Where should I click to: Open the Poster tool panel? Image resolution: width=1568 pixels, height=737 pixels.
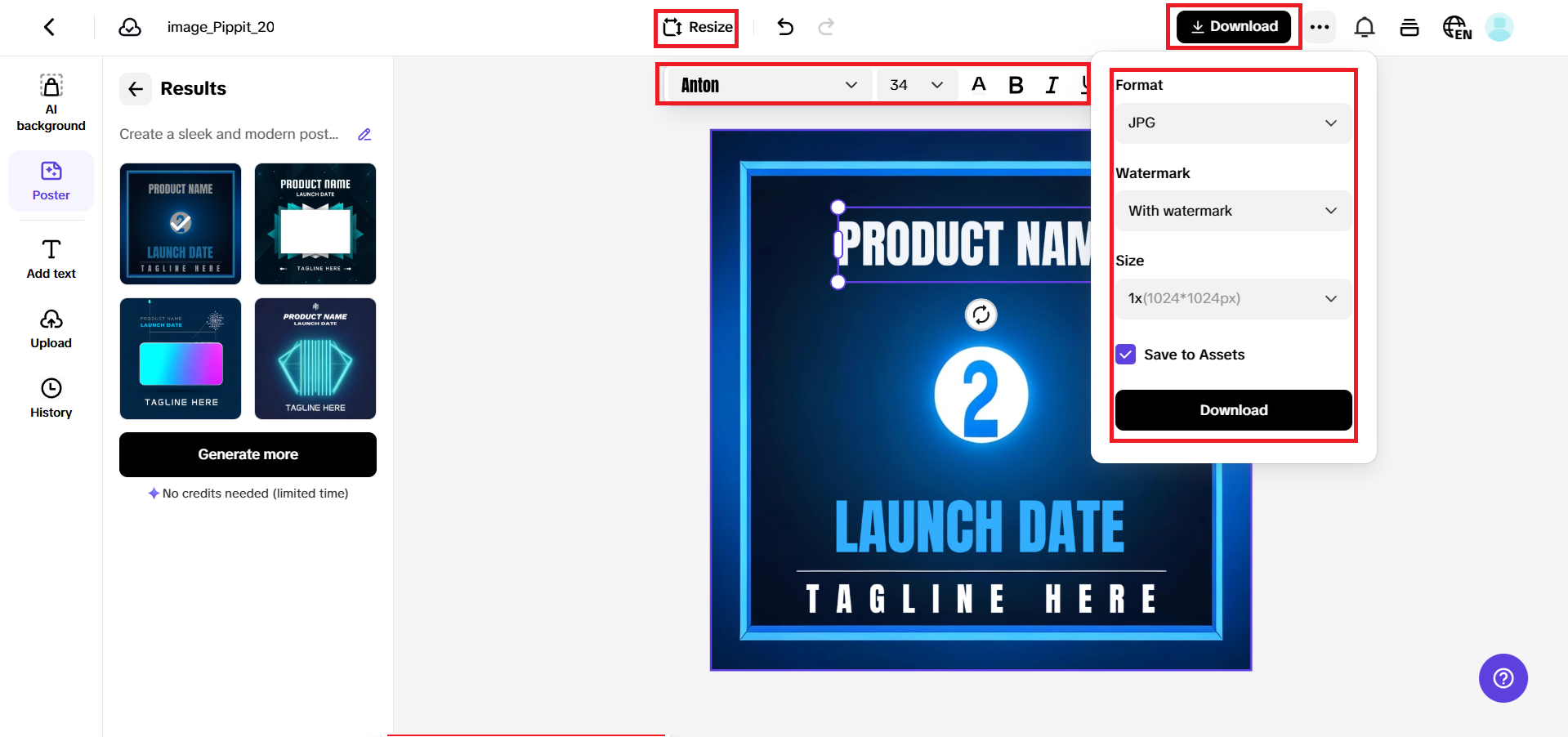[51, 181]
